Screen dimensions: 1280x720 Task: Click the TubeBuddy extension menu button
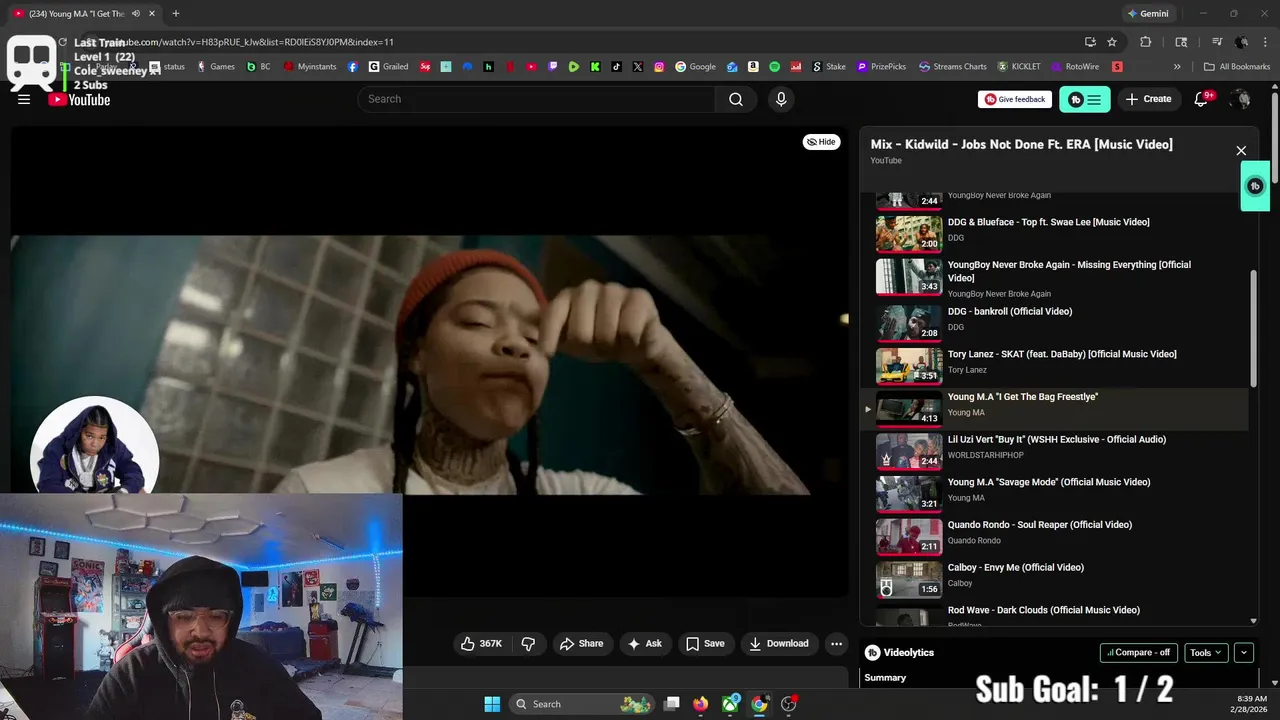(1085, 99)
